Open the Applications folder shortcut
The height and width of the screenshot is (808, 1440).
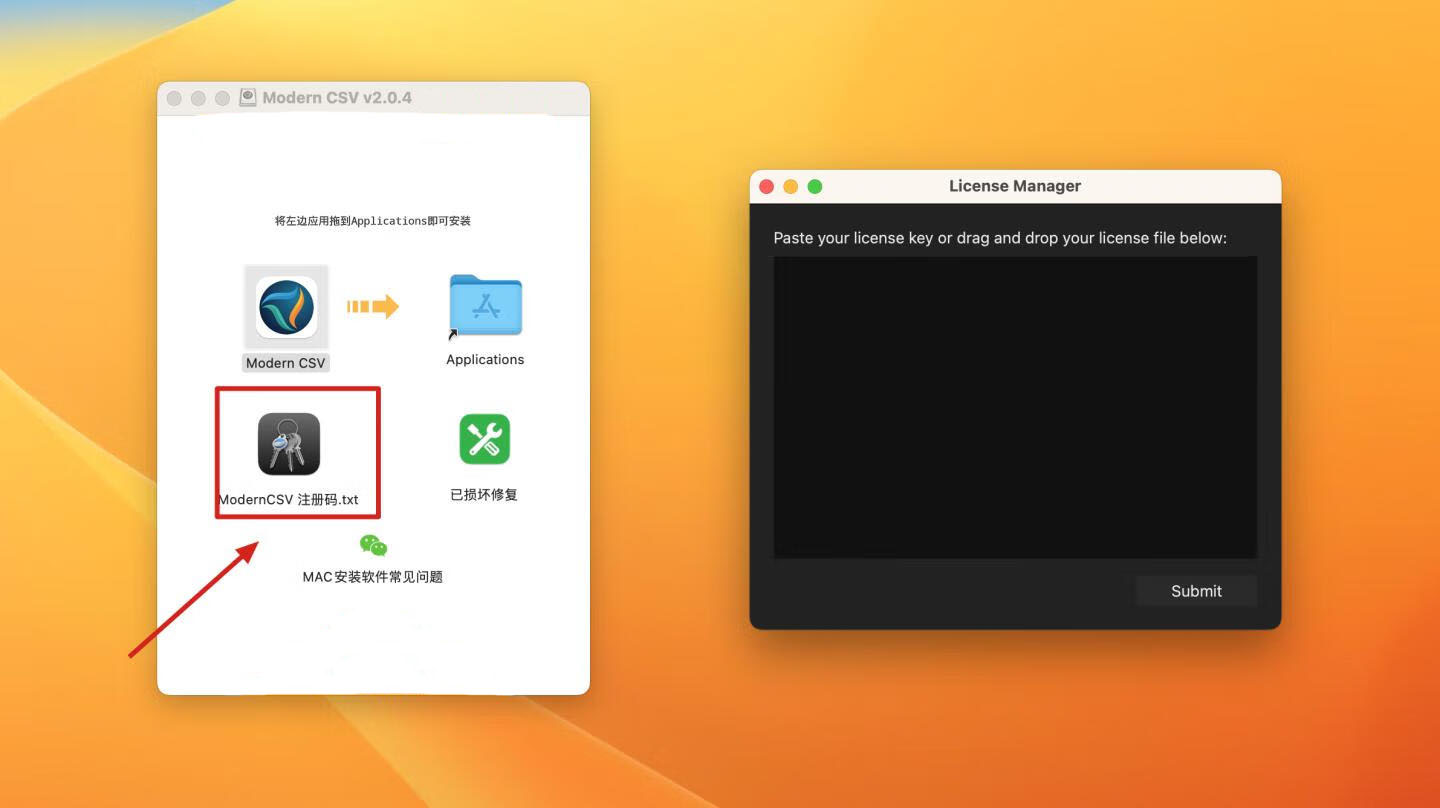[x=485, y=306]
